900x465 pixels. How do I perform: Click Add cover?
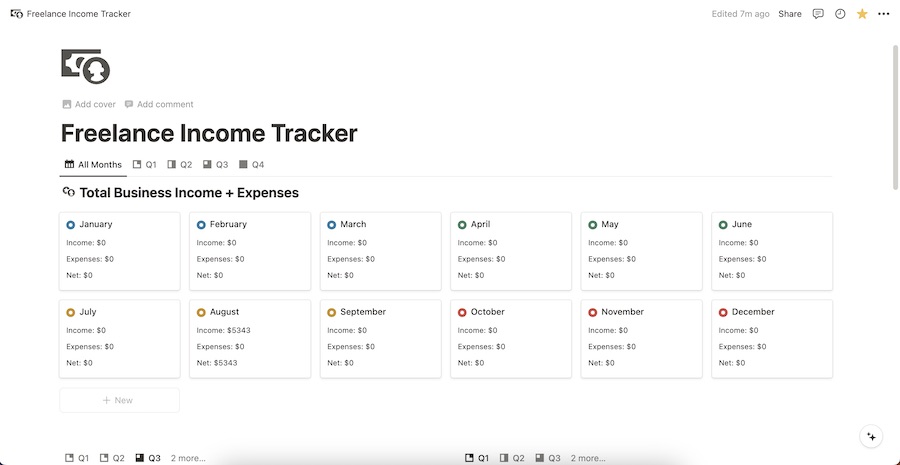pyautogui.click(x=89, y=104)
